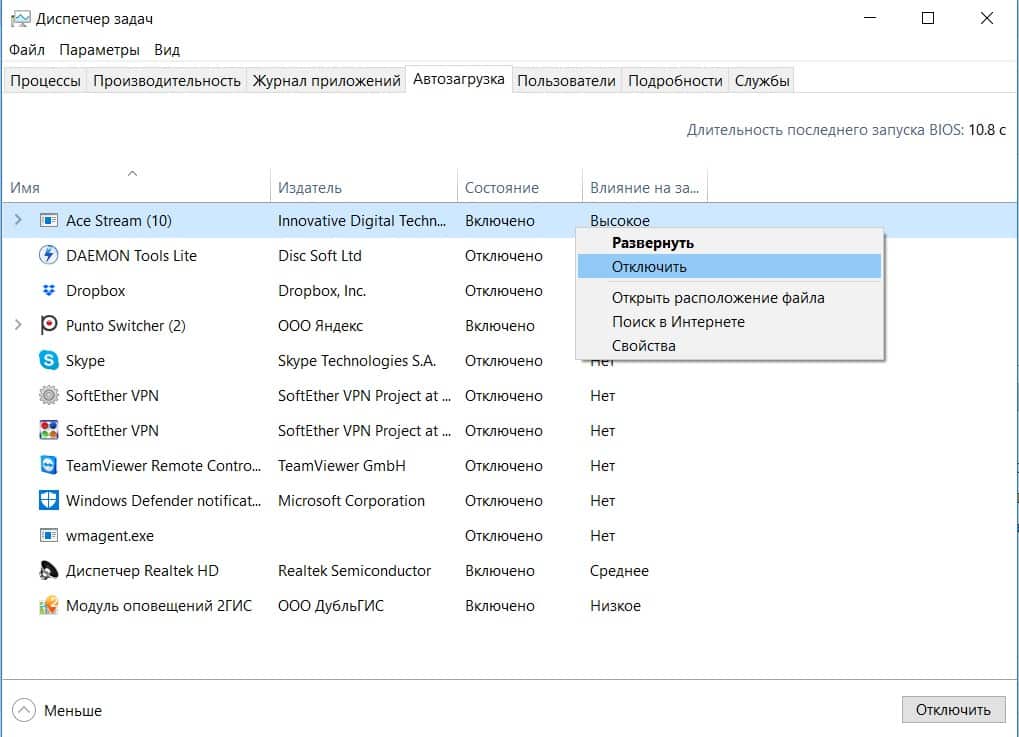Switch to the Процессы tab

pyautogui.click(x=45, y=81)
